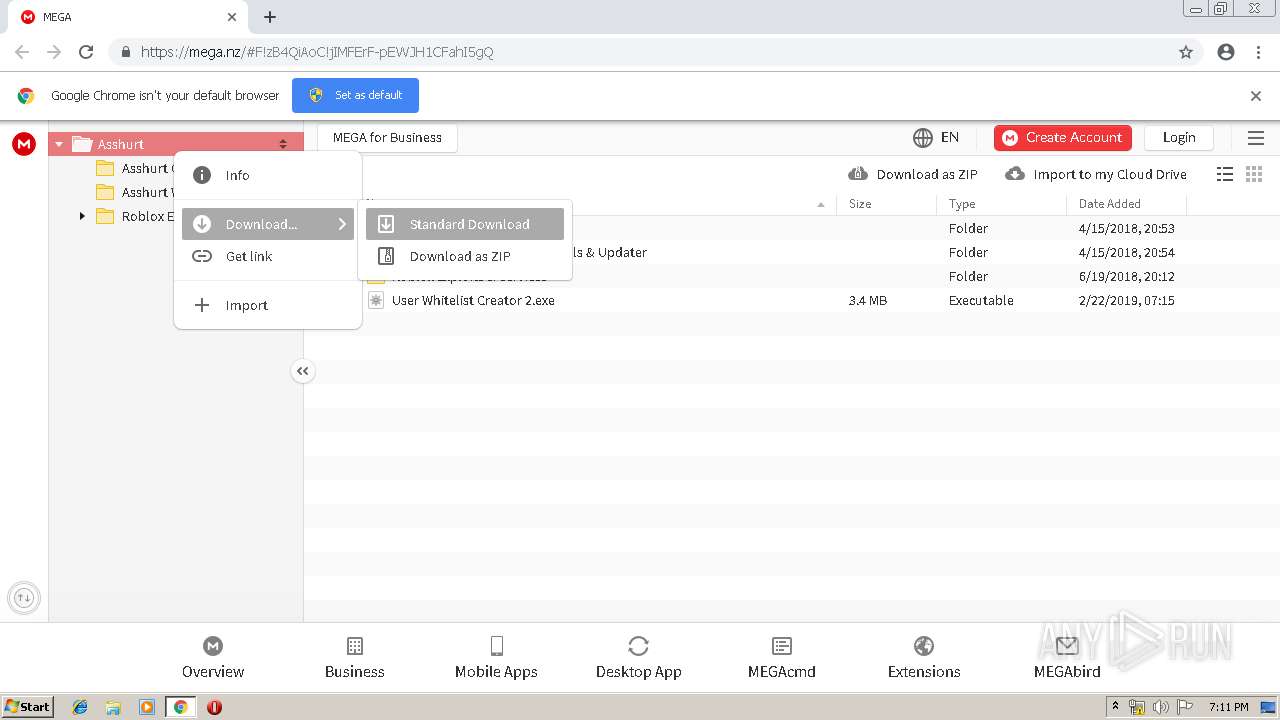Open Chrome three-dot menu
The width and height of the screenshot is (1280, 720).
tap(1258, 52)
